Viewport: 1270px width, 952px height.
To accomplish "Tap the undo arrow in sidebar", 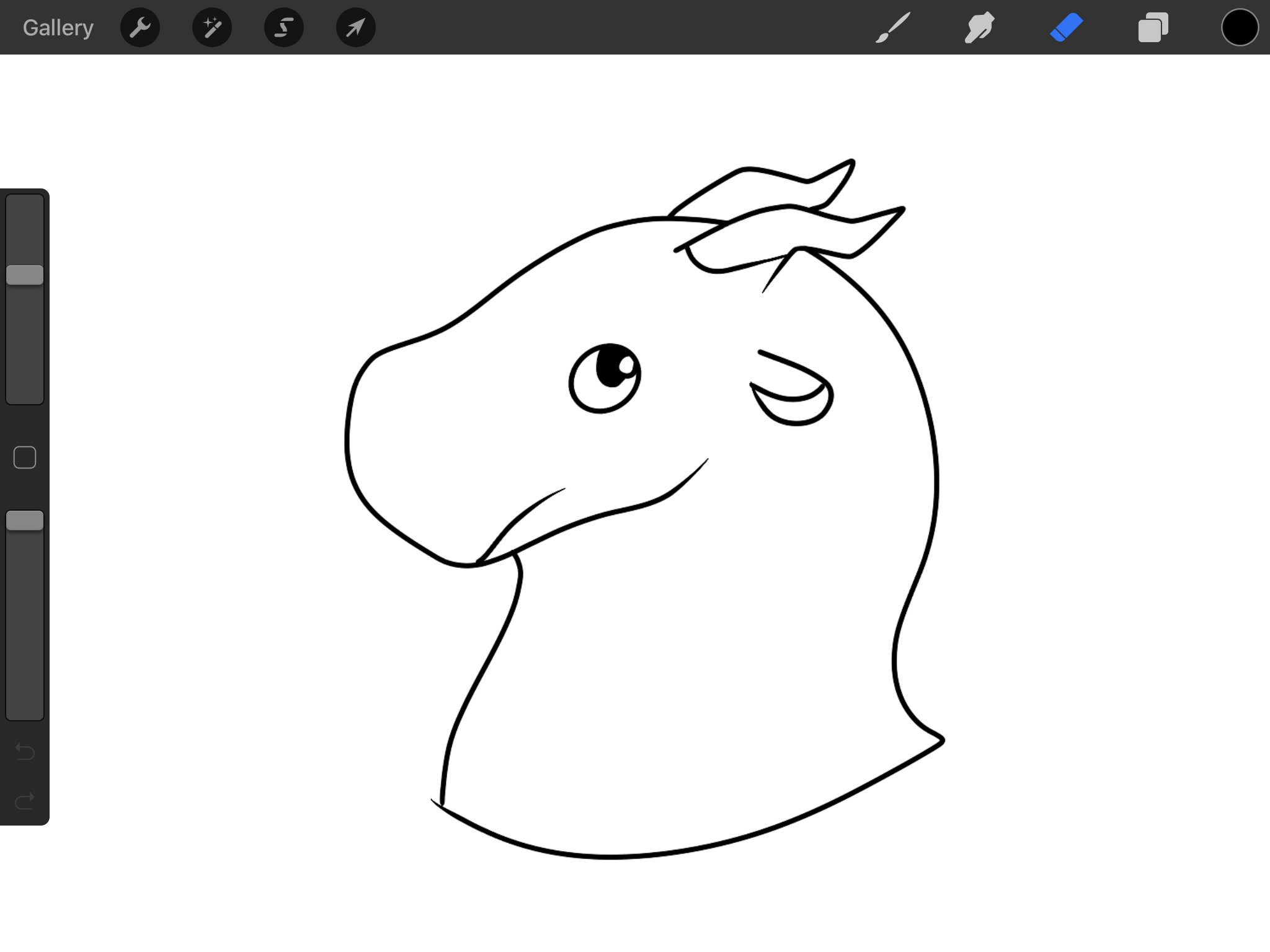I will coord(25,751).
